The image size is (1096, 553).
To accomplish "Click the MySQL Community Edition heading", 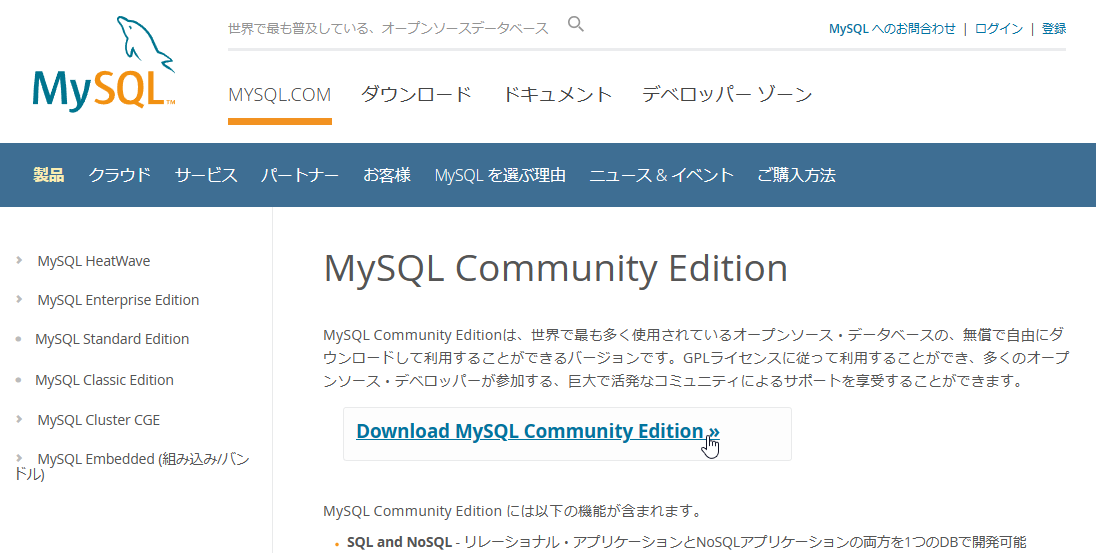I will pos(556,268).
